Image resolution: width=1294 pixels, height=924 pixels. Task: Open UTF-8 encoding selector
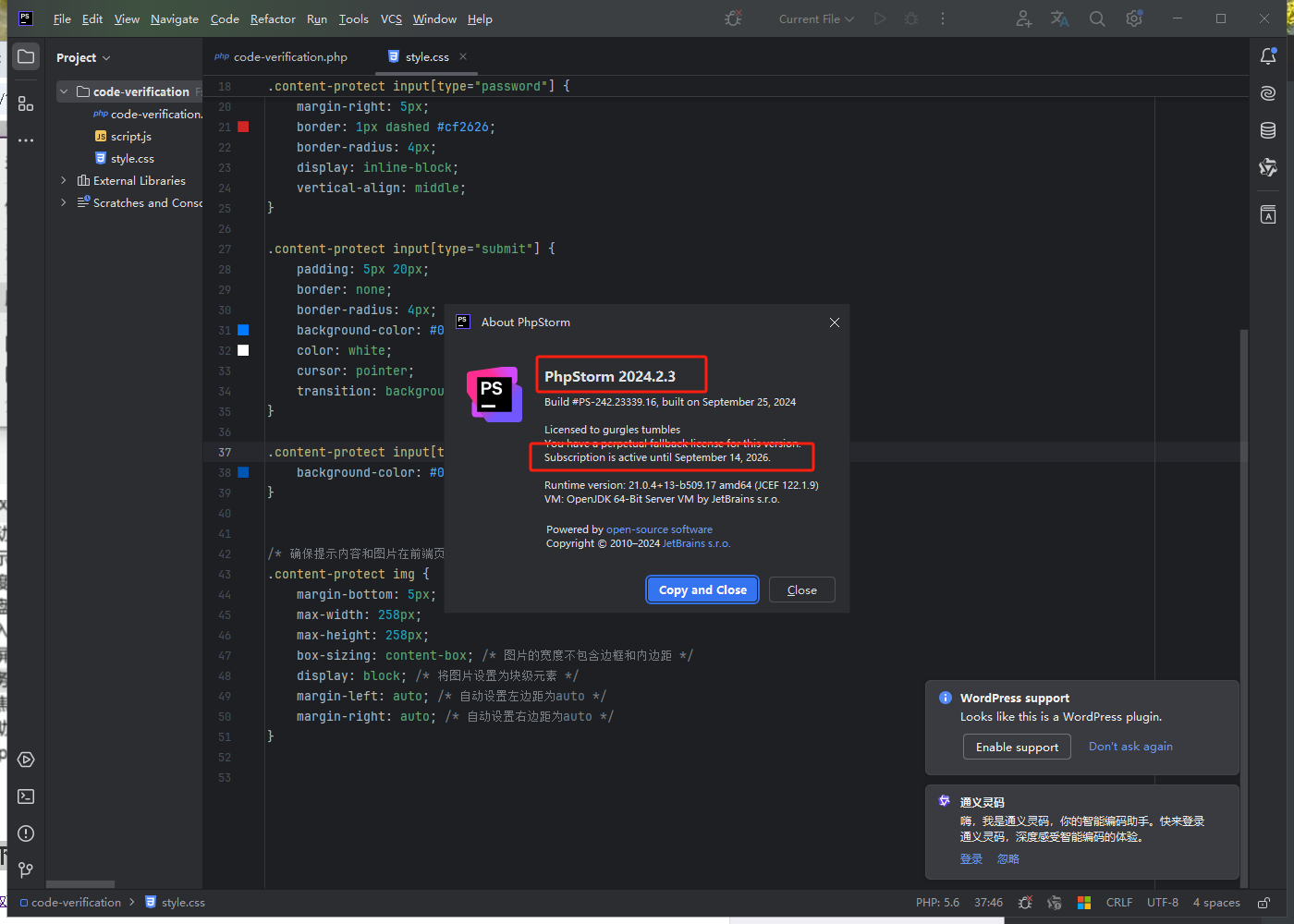(1163, 903)
